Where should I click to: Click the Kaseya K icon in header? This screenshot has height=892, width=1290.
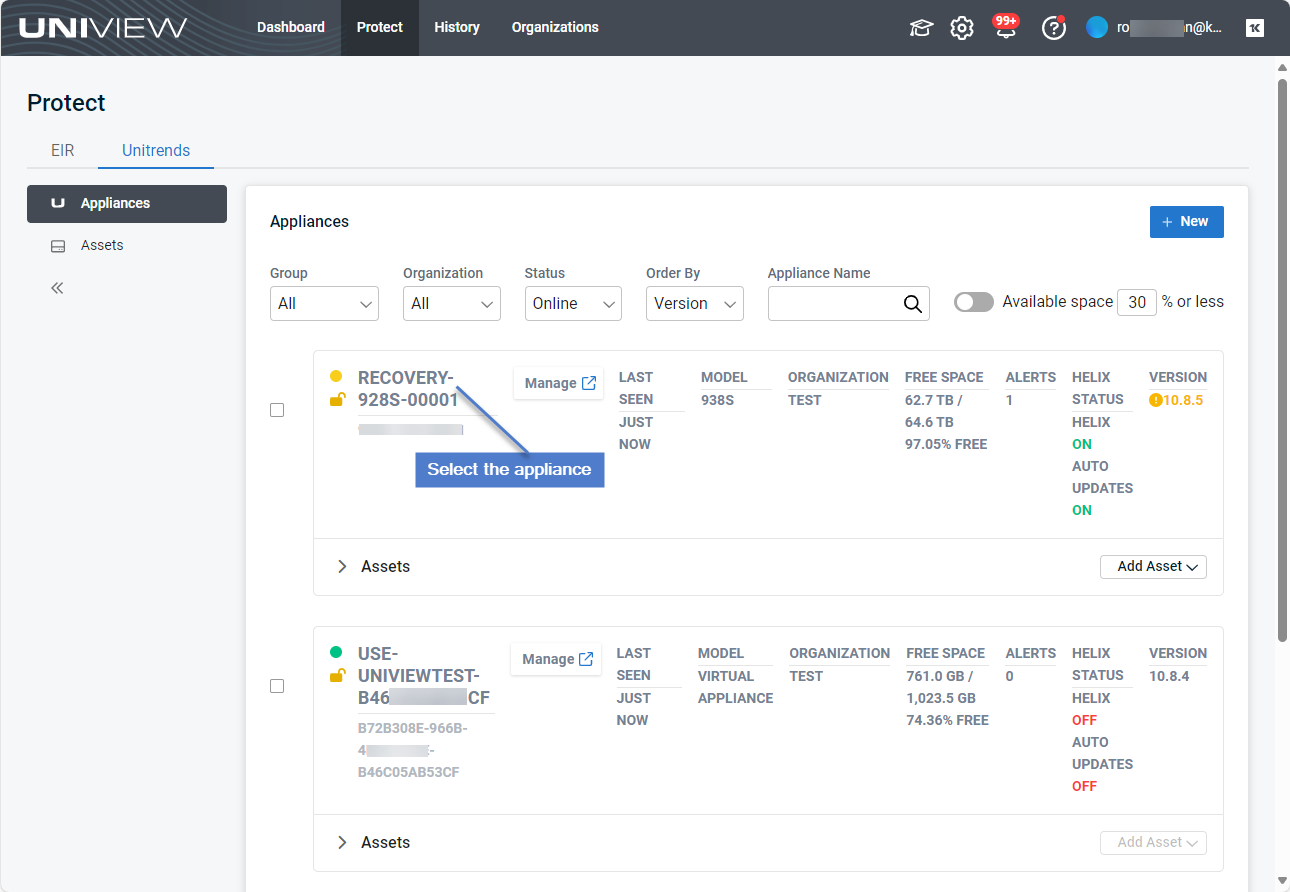[x=1255, y=28]
